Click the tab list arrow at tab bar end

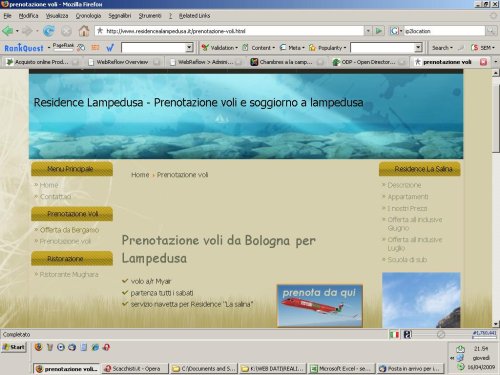[x=495, y=62]
